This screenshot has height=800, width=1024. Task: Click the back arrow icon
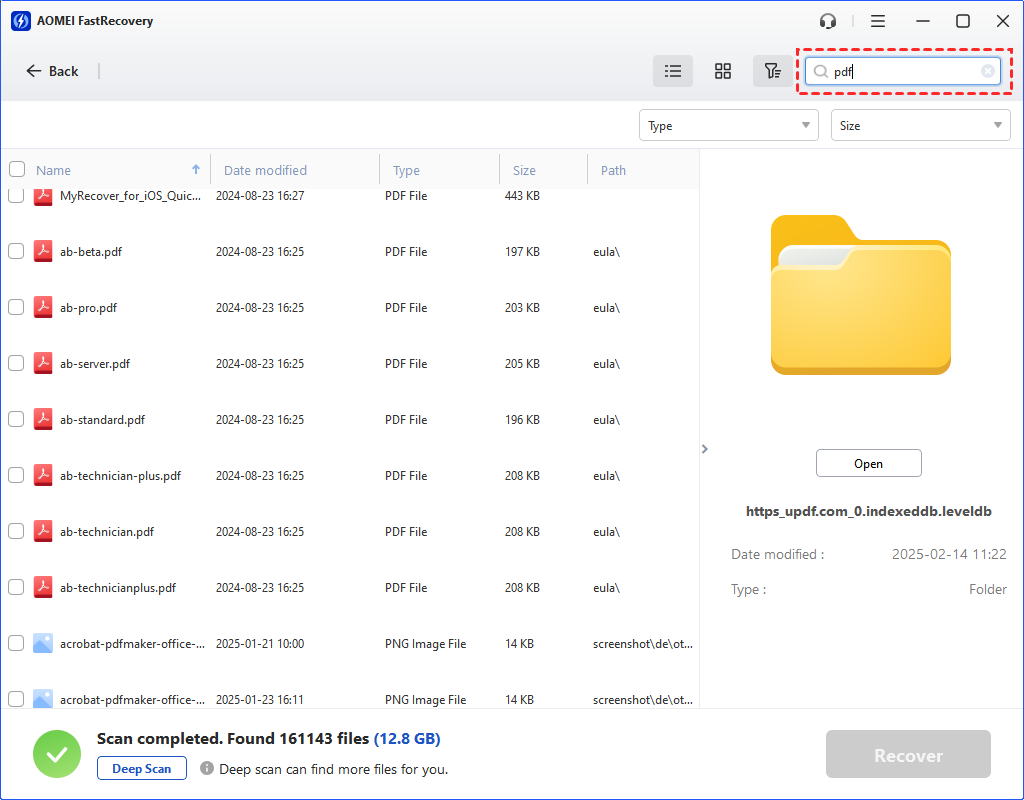pyautogui.click(x=34, y=71)
